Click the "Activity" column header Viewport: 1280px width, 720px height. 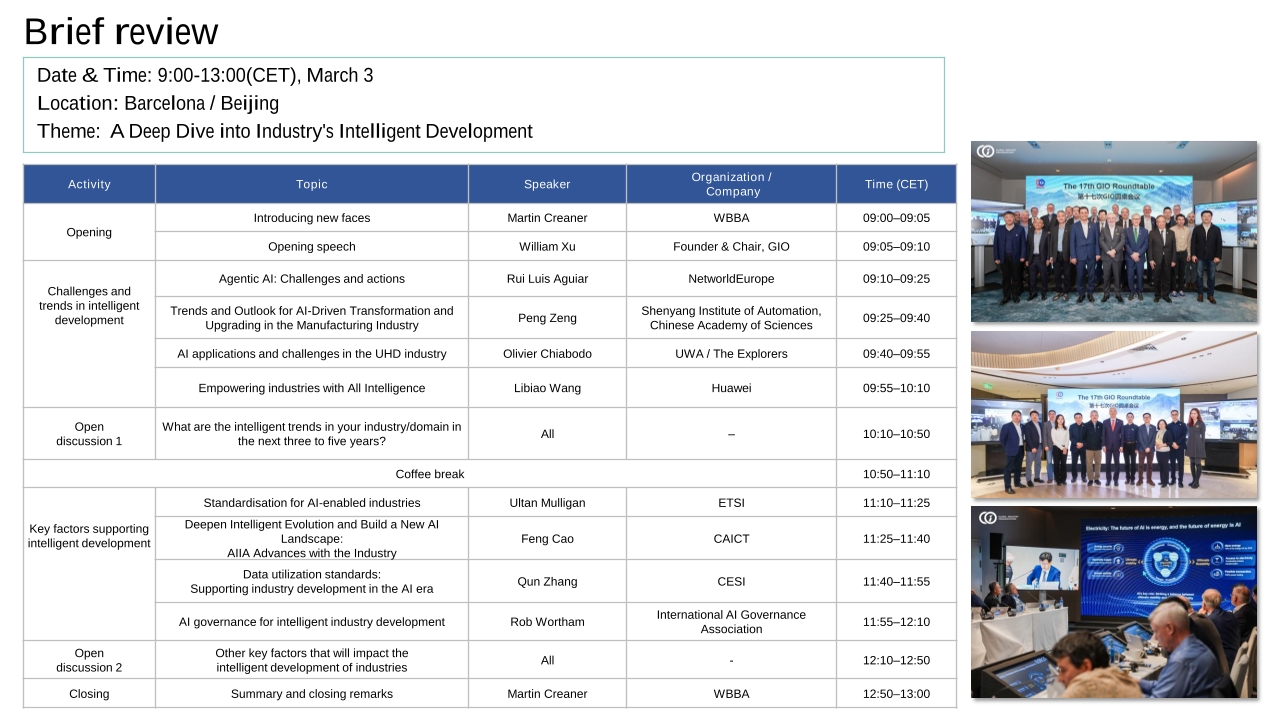(x=89, y=184)
